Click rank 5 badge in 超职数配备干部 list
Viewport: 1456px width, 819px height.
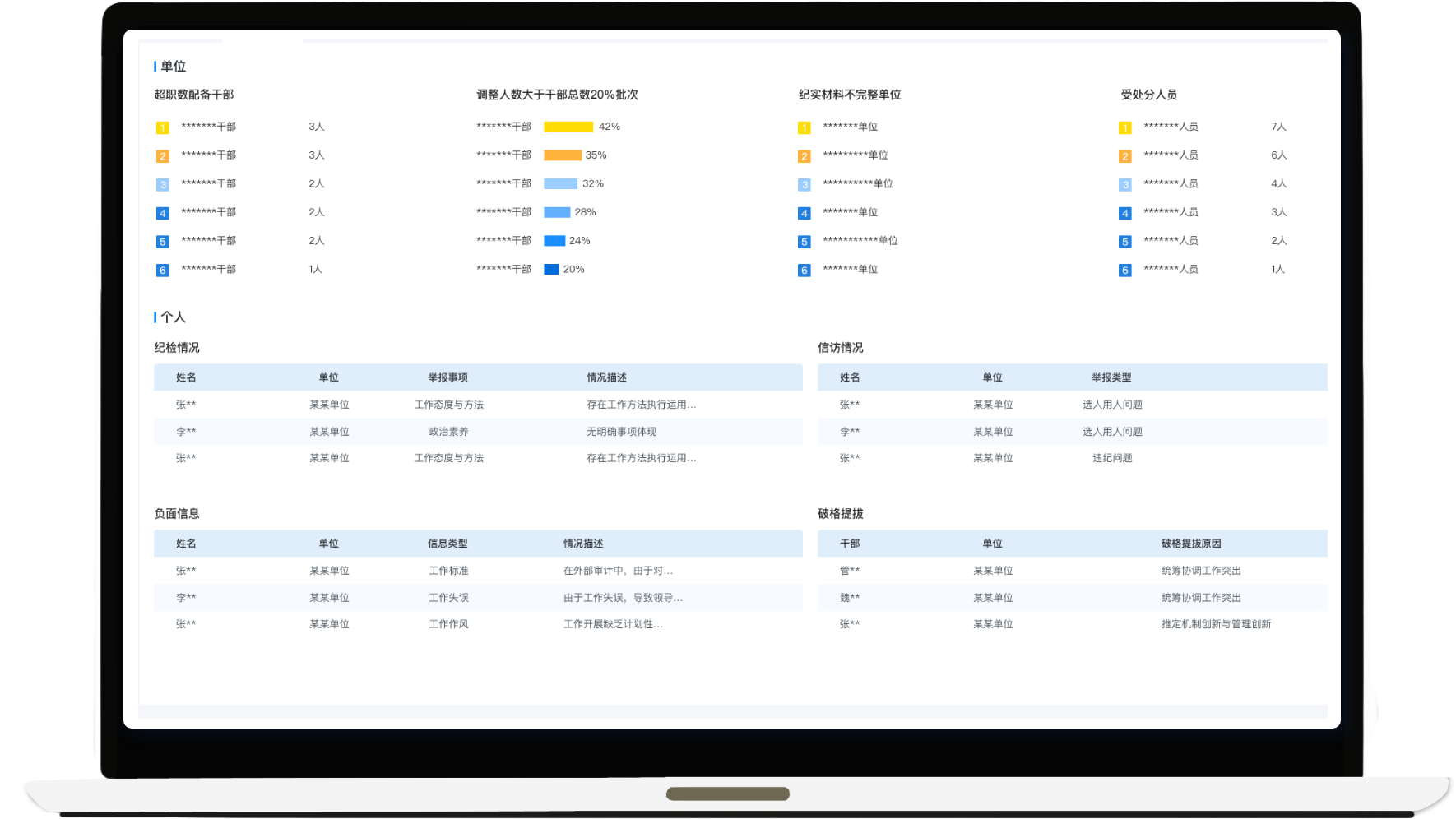(163, 242)
